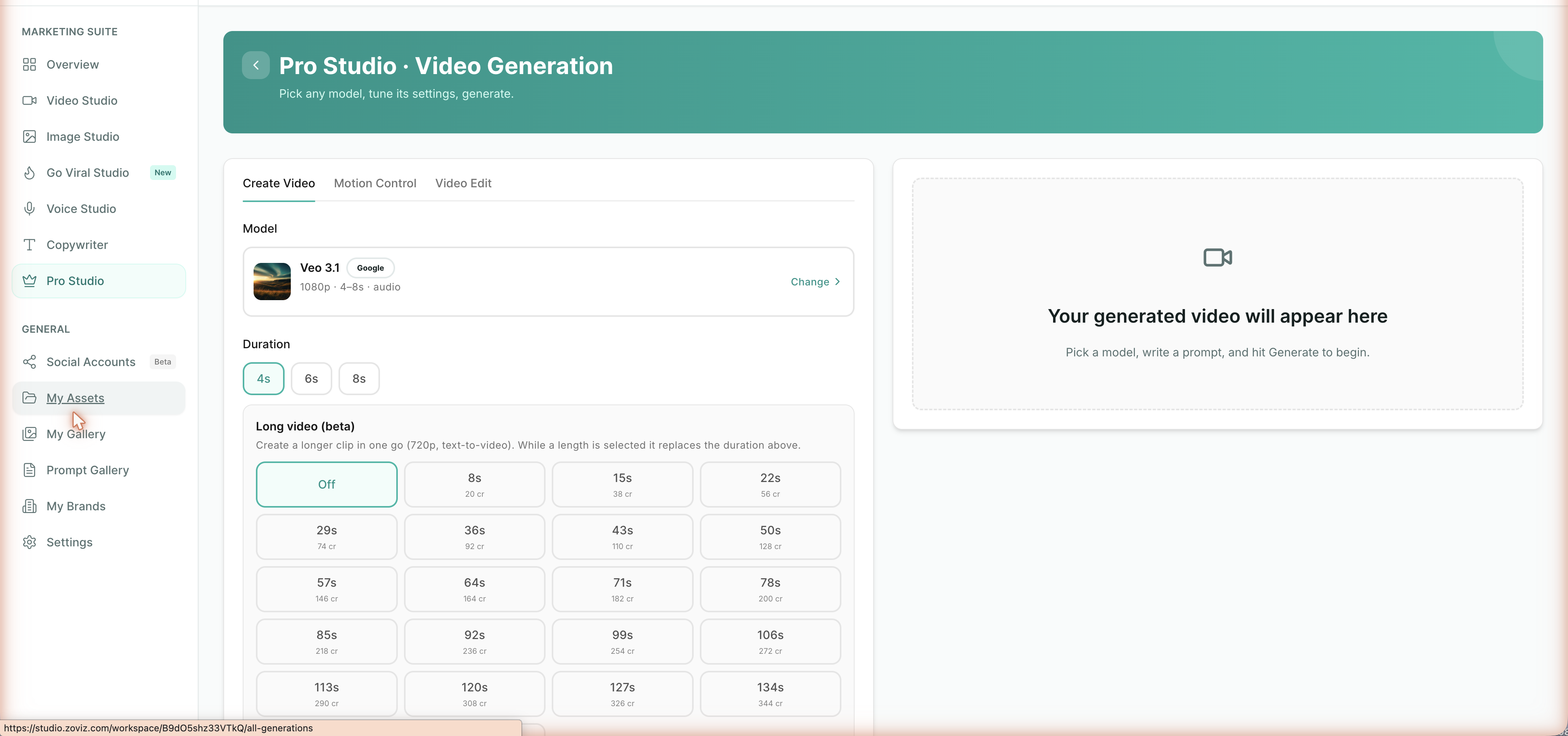Click the "Duration" section label
The height and width of the screenshot is (736, 1568).
point(266,344)
